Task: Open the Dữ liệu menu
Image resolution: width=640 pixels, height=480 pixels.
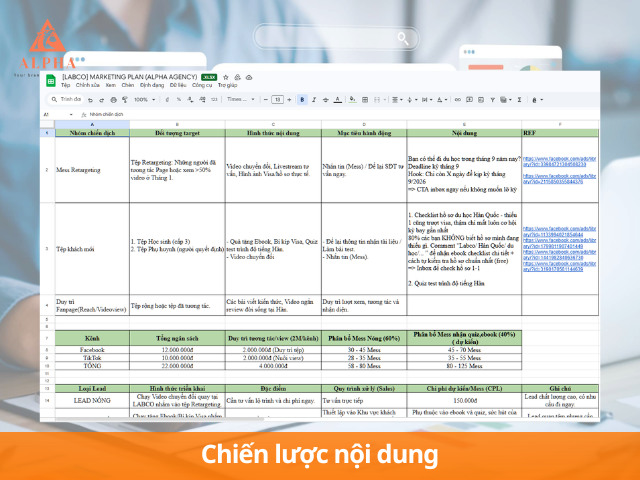Action: (178, 85)
